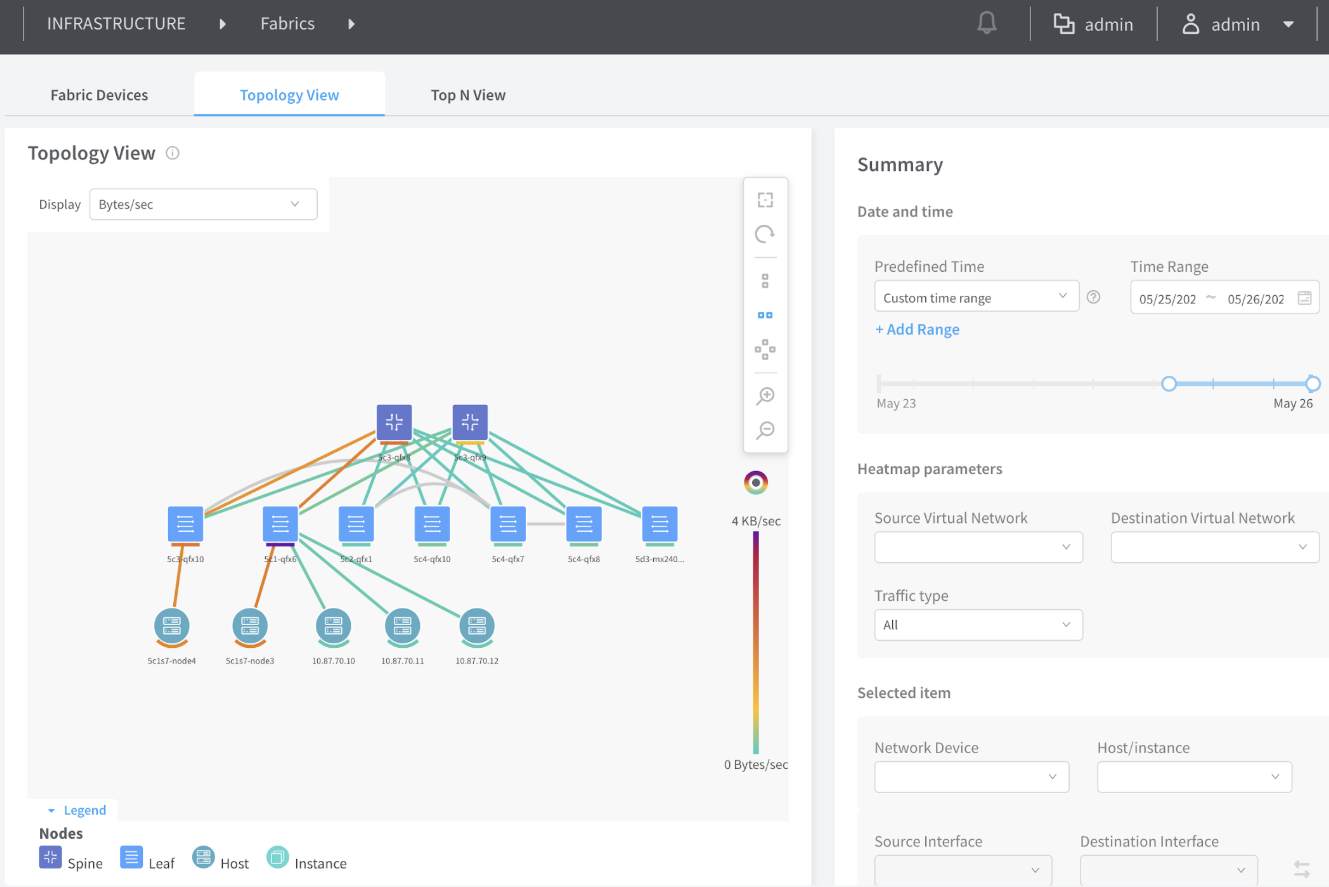
Task: Click the left handle of time slider
Action: (x=1168, y=384)
